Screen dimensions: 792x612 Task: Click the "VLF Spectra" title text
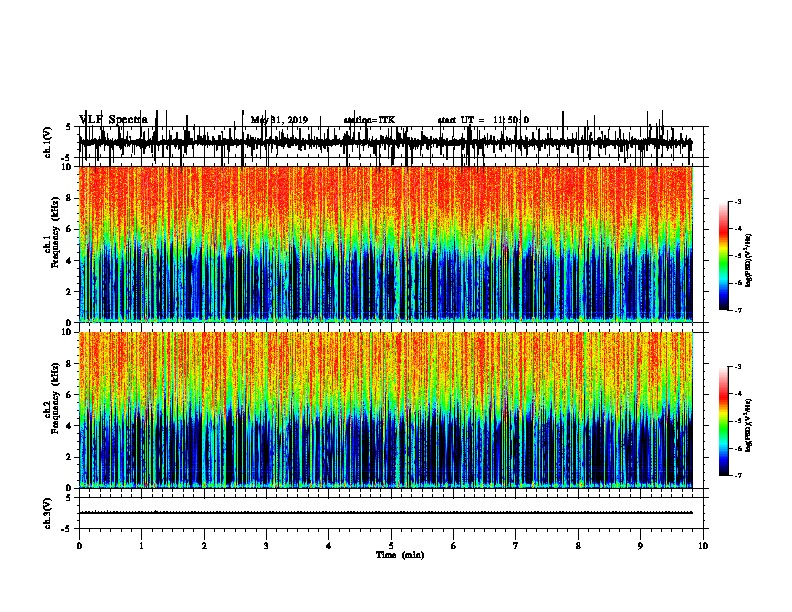pyautogui.click(x=113, y=119)
